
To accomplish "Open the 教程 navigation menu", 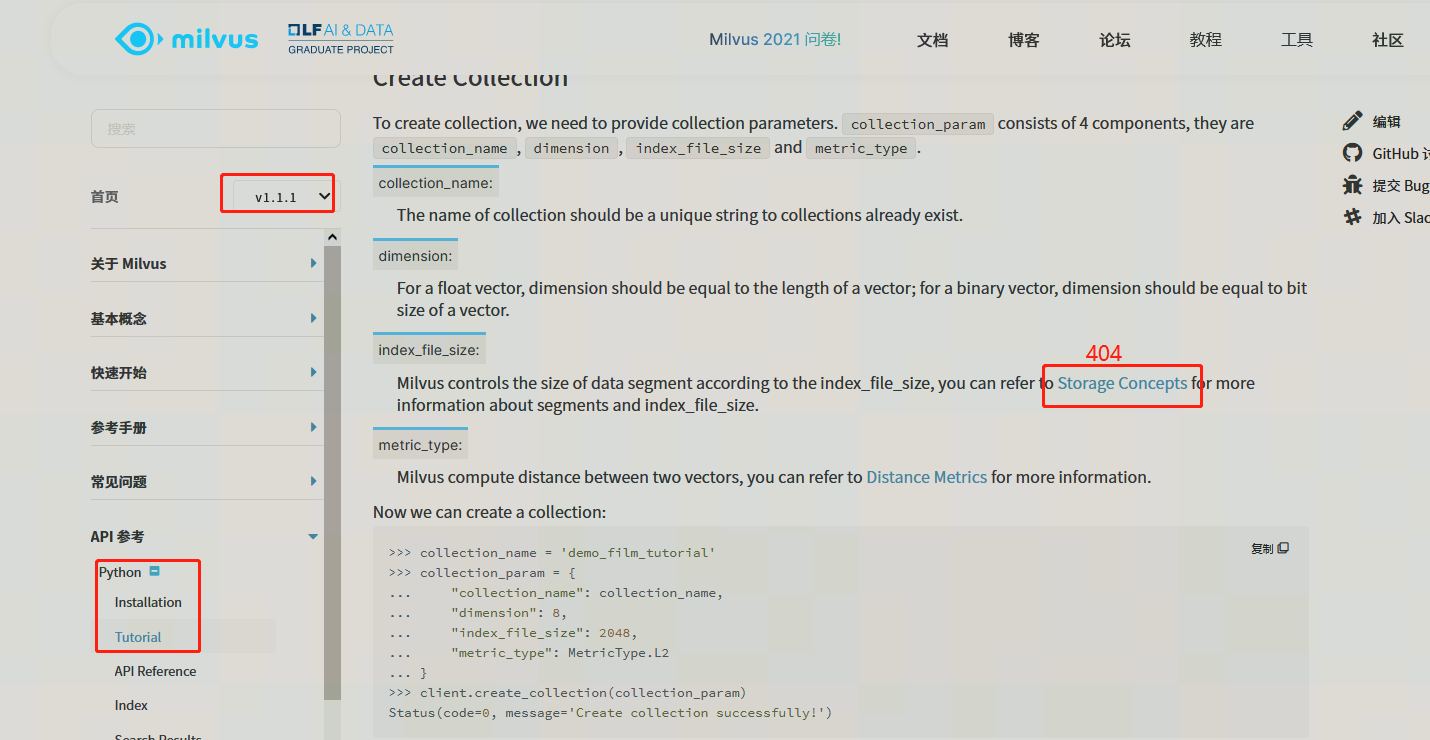I will click(x=1205, y=40).
